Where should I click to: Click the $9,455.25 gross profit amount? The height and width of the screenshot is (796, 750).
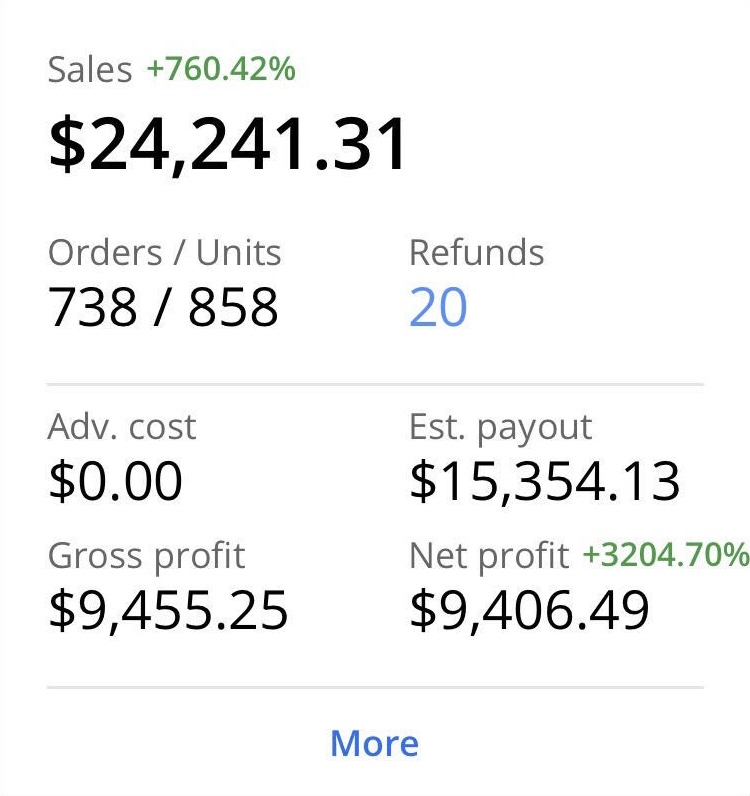click(x=168, y=610)
